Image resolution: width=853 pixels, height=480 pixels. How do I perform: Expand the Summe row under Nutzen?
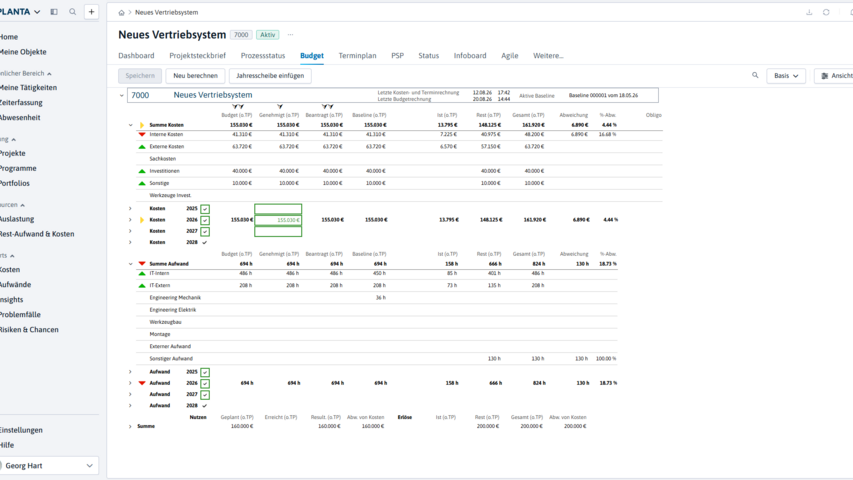(x=130, y=427)
